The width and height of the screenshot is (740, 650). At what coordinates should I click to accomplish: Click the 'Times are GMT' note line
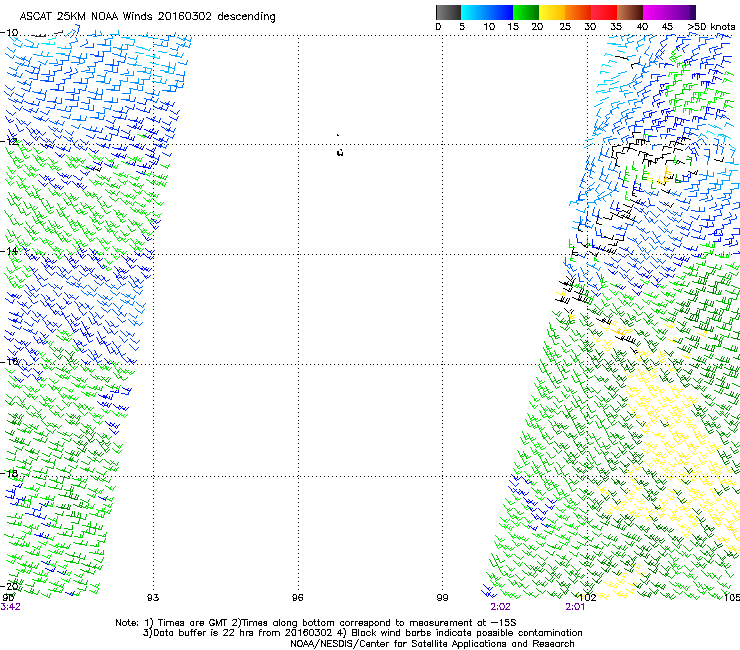(x=316, y=623)
